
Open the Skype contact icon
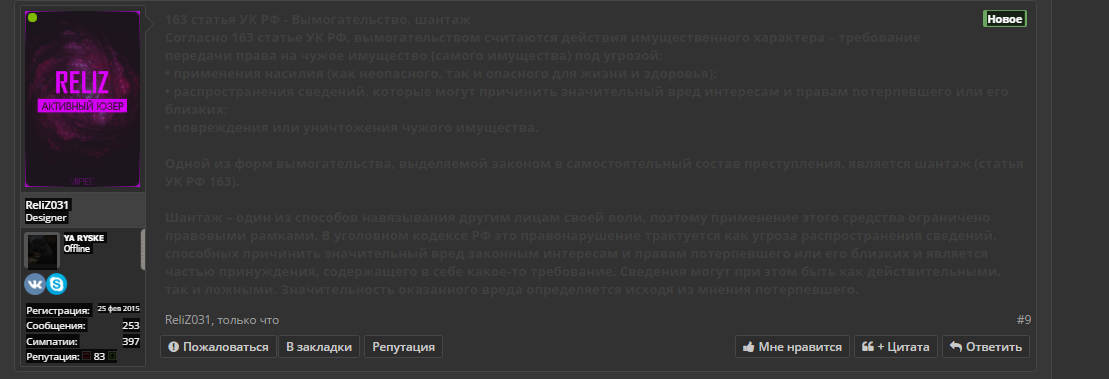57,284
